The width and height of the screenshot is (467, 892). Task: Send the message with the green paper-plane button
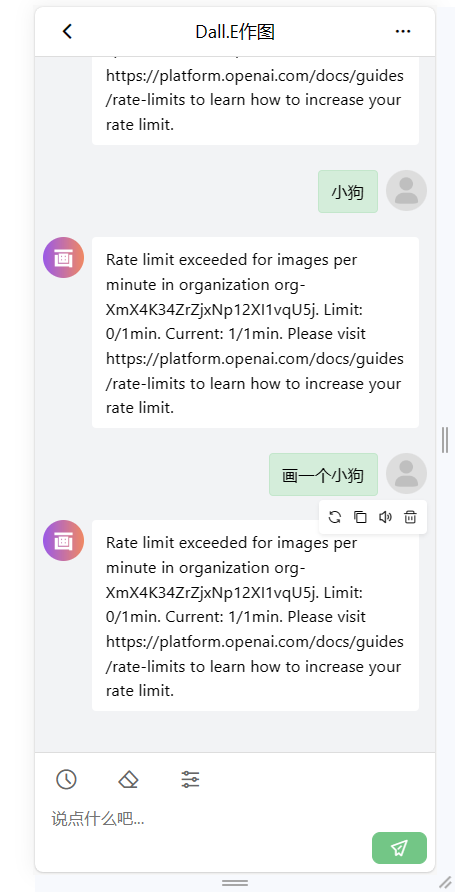(399, 848)
